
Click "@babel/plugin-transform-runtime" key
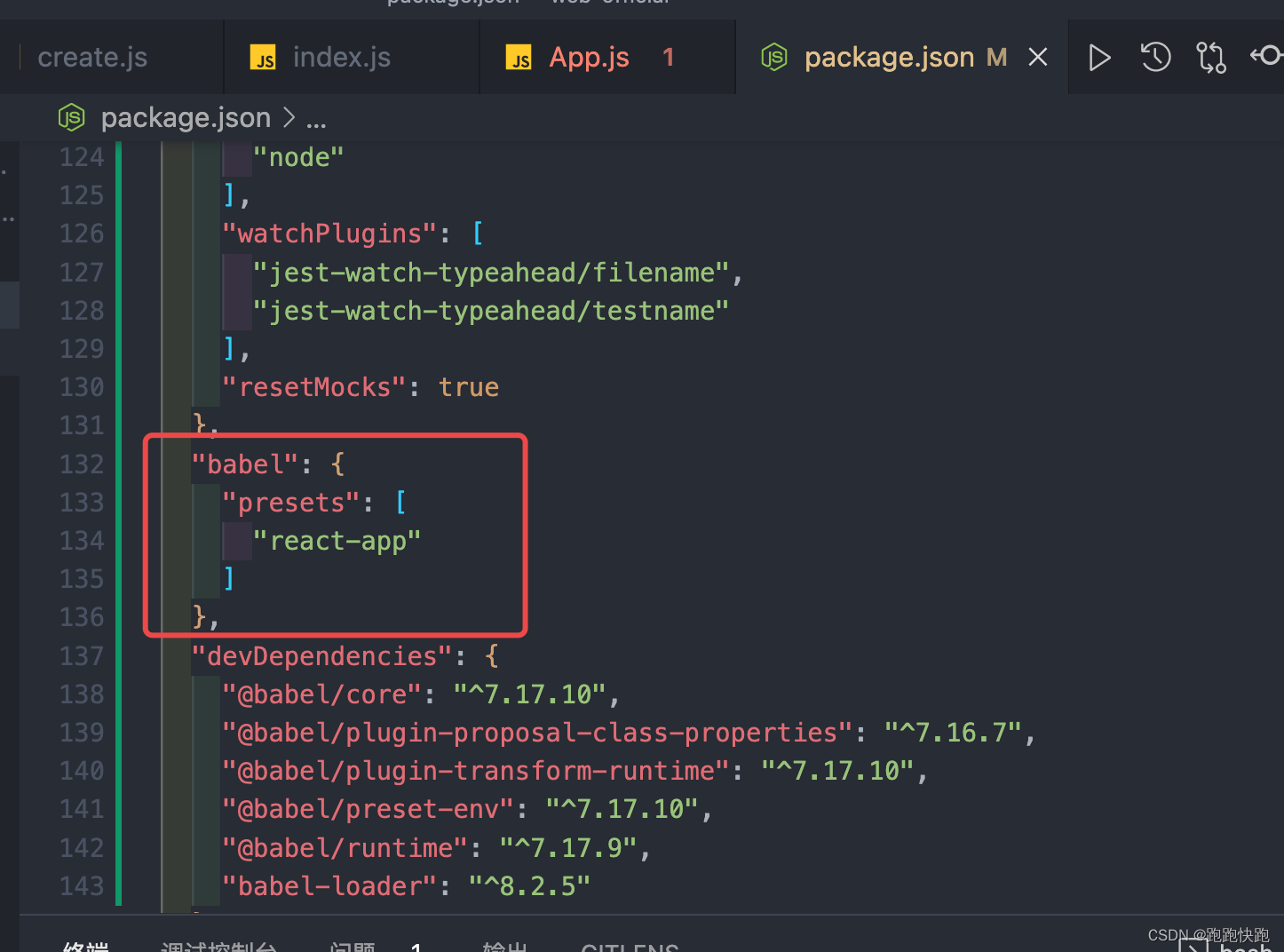coord(477,771)
